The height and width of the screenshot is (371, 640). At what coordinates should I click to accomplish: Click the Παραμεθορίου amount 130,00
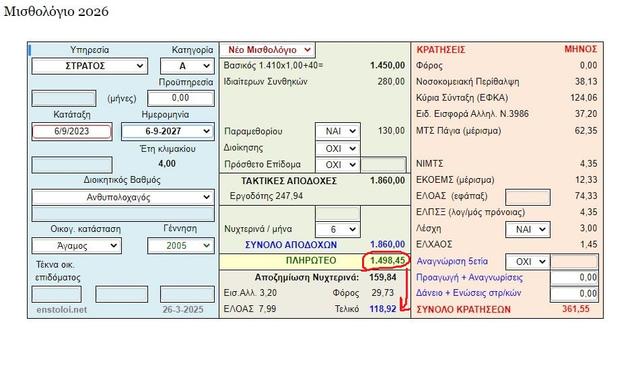click(391, 131)
